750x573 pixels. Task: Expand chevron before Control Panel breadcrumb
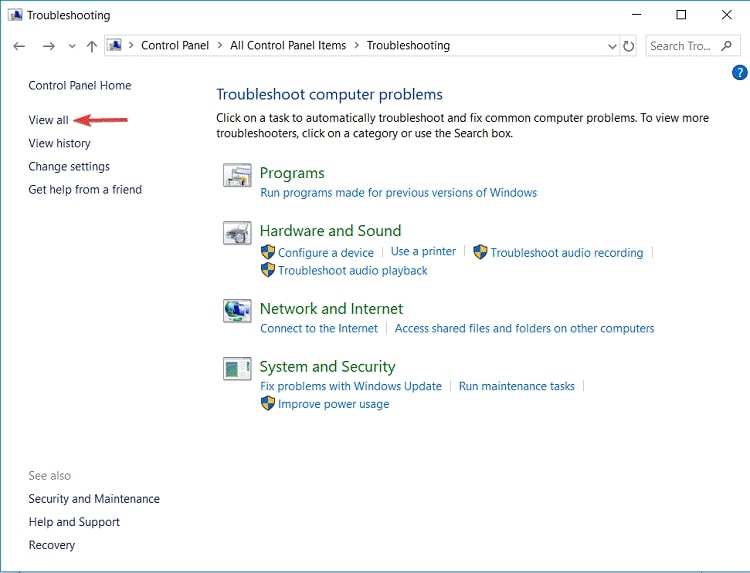coord(131,45)
